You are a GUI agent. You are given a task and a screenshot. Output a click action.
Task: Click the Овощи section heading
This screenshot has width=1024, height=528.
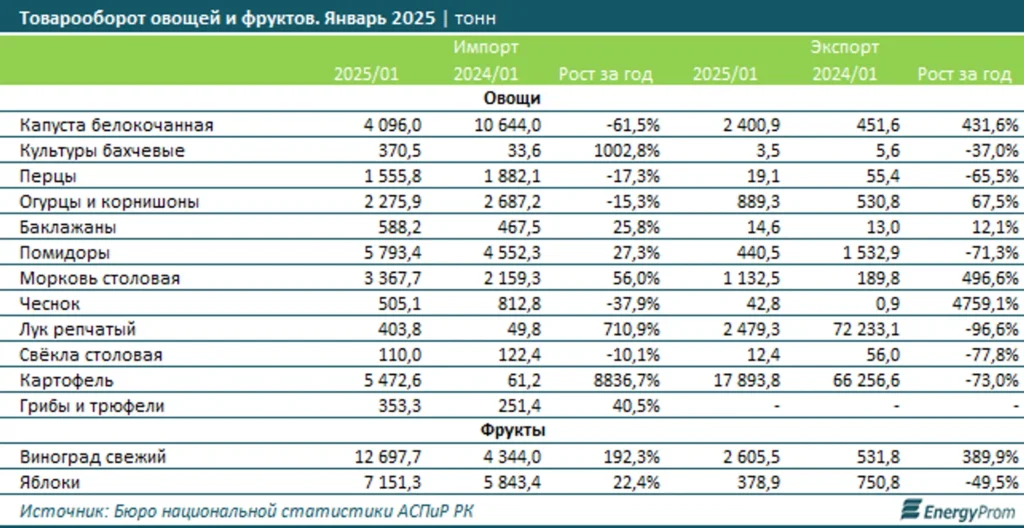512,99
